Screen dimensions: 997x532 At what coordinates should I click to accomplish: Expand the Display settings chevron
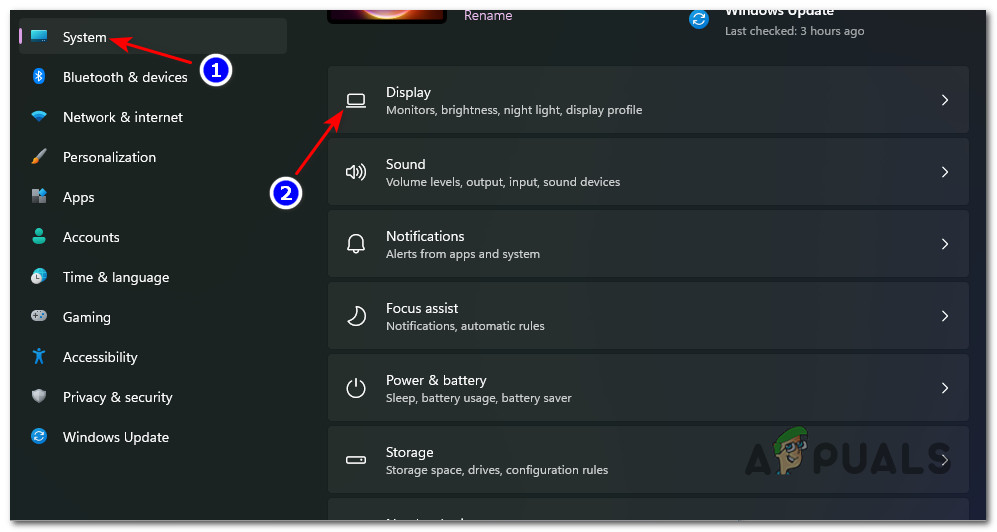point(944,100)
